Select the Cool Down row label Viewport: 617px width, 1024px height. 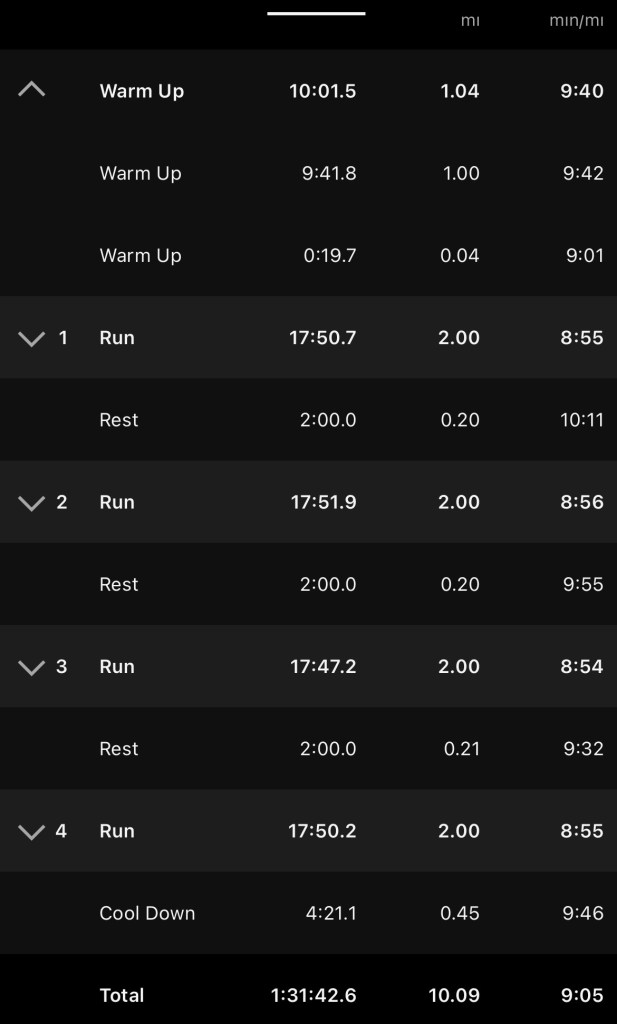point(147,913)
